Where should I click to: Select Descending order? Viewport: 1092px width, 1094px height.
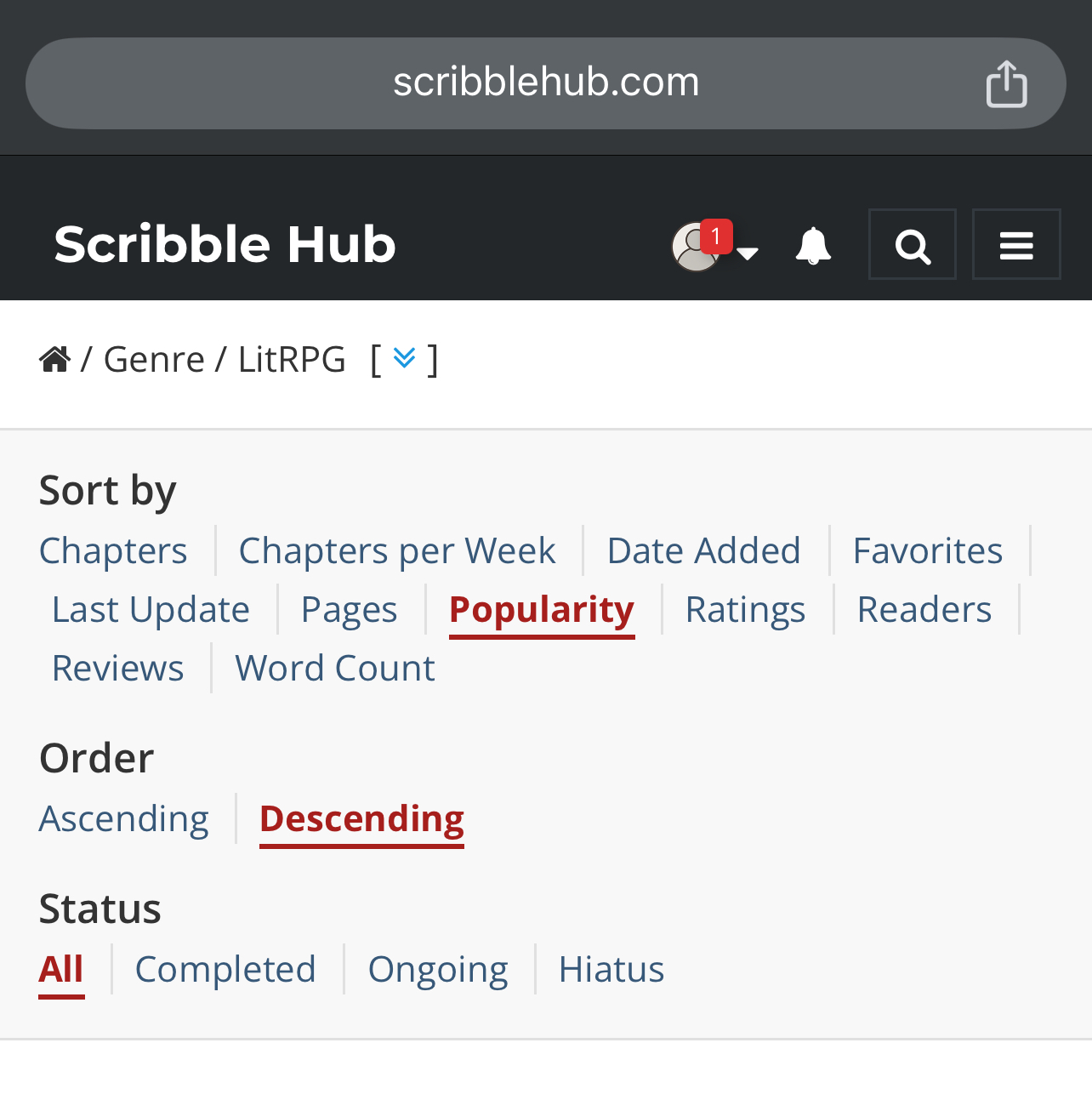click(361, 819)
